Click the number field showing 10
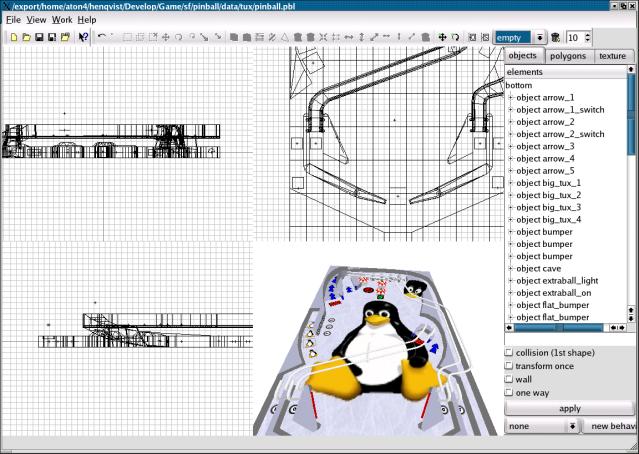The height and width of the screenshot is (454, 639). coord(574,37)
